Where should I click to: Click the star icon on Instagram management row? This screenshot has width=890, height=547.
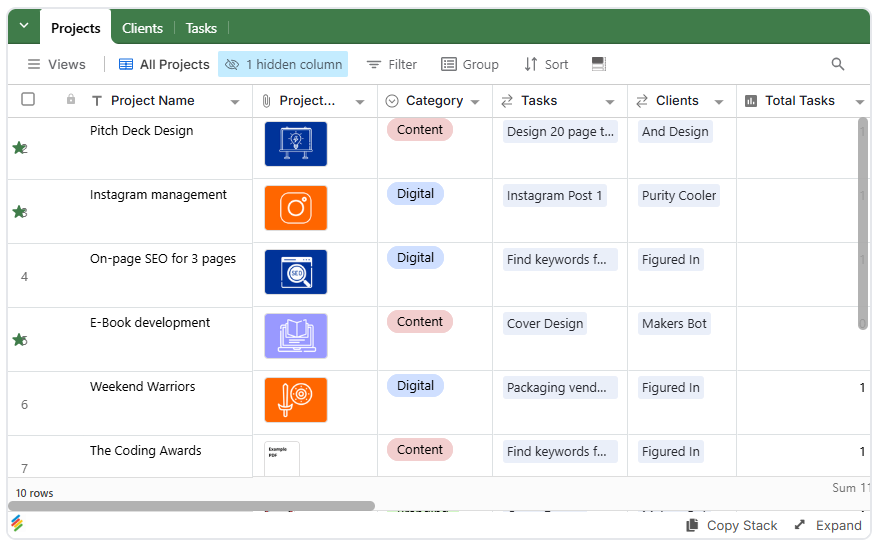click(x=19, y=212)
